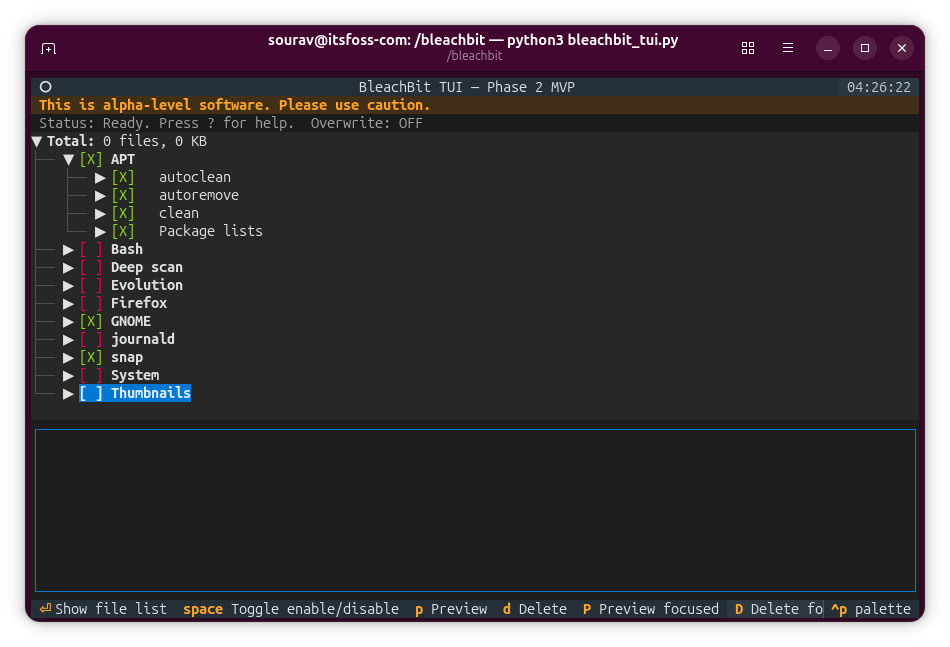
Task: Expand the autoremove node arrow
Action: [100, 196]
